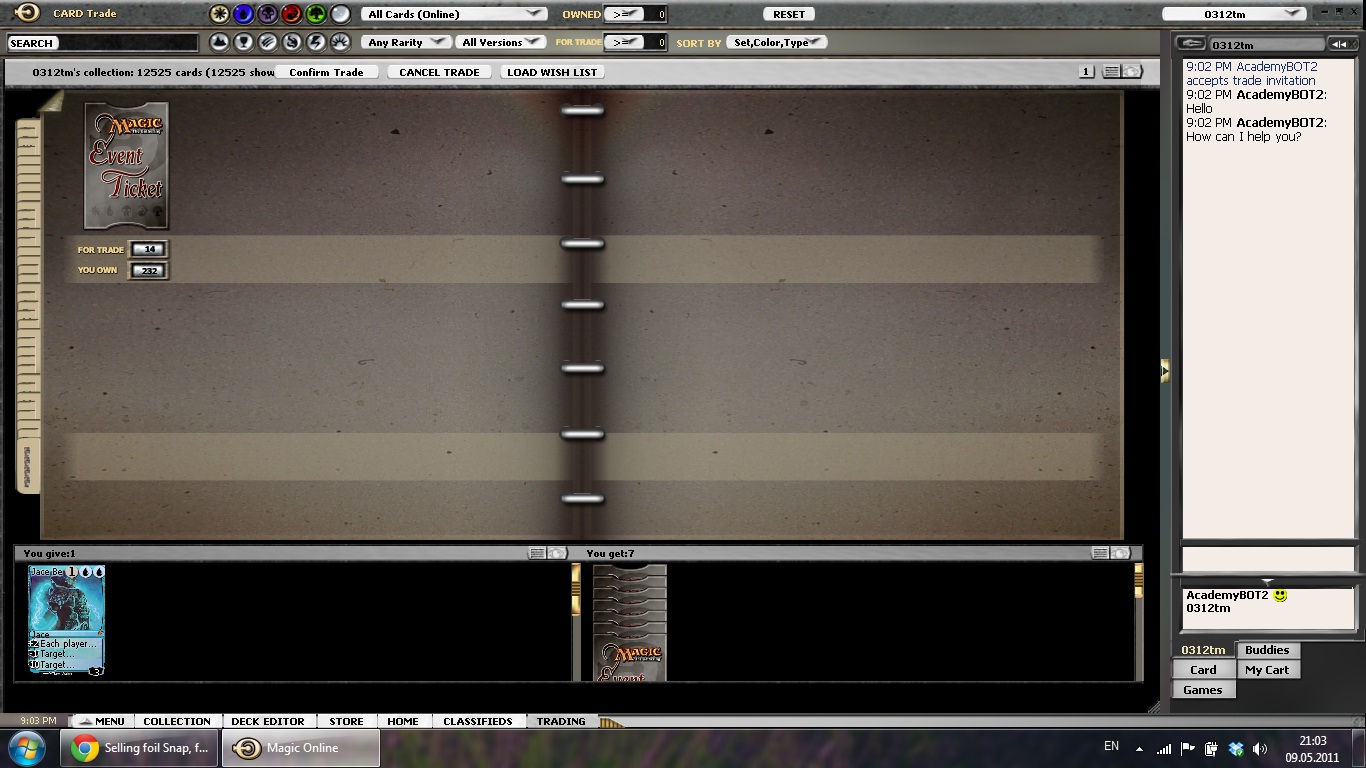
Task: Filter by instant lightning bolt icon
Action: [316, 42]
